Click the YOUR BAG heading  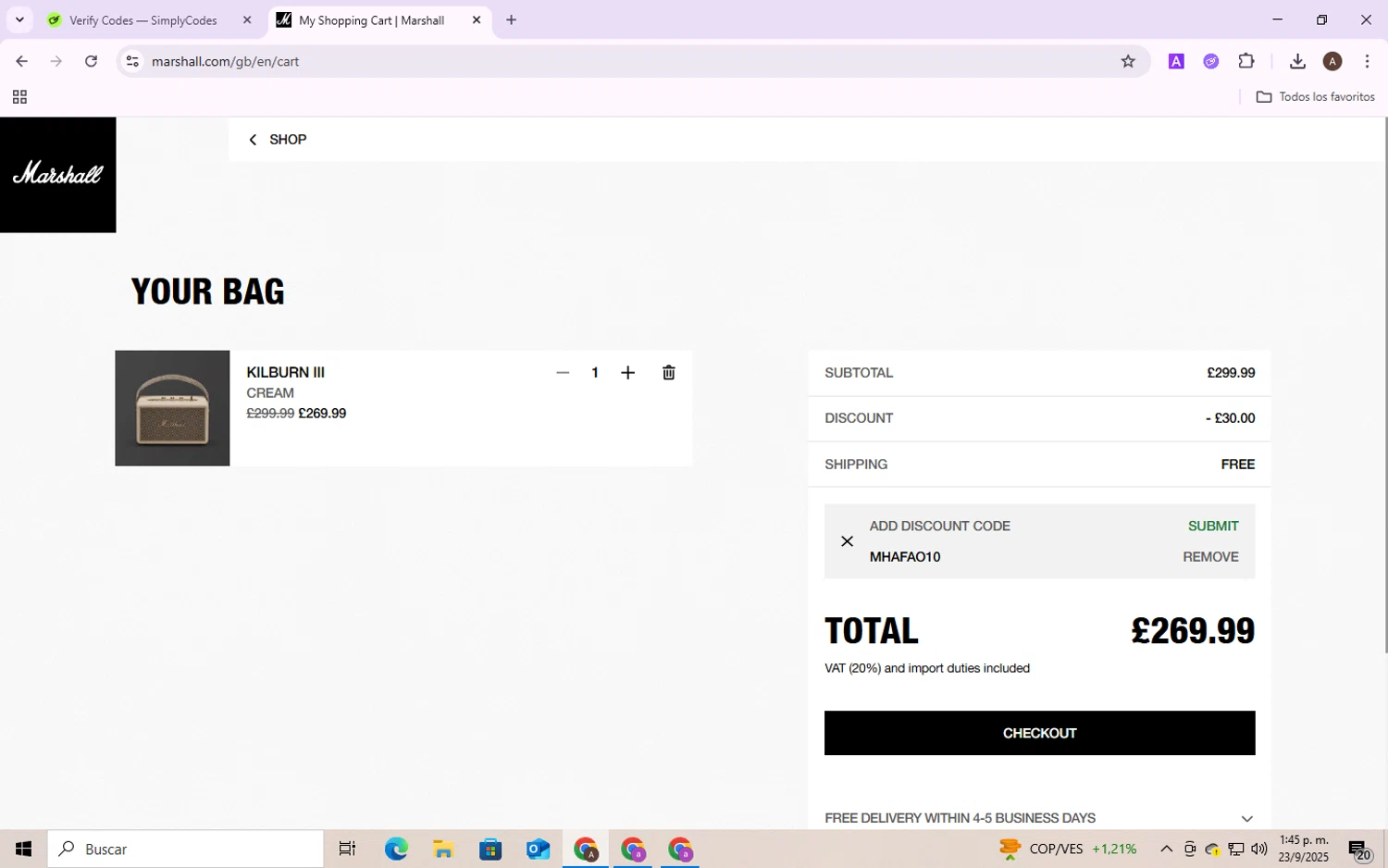click(207, 291)
